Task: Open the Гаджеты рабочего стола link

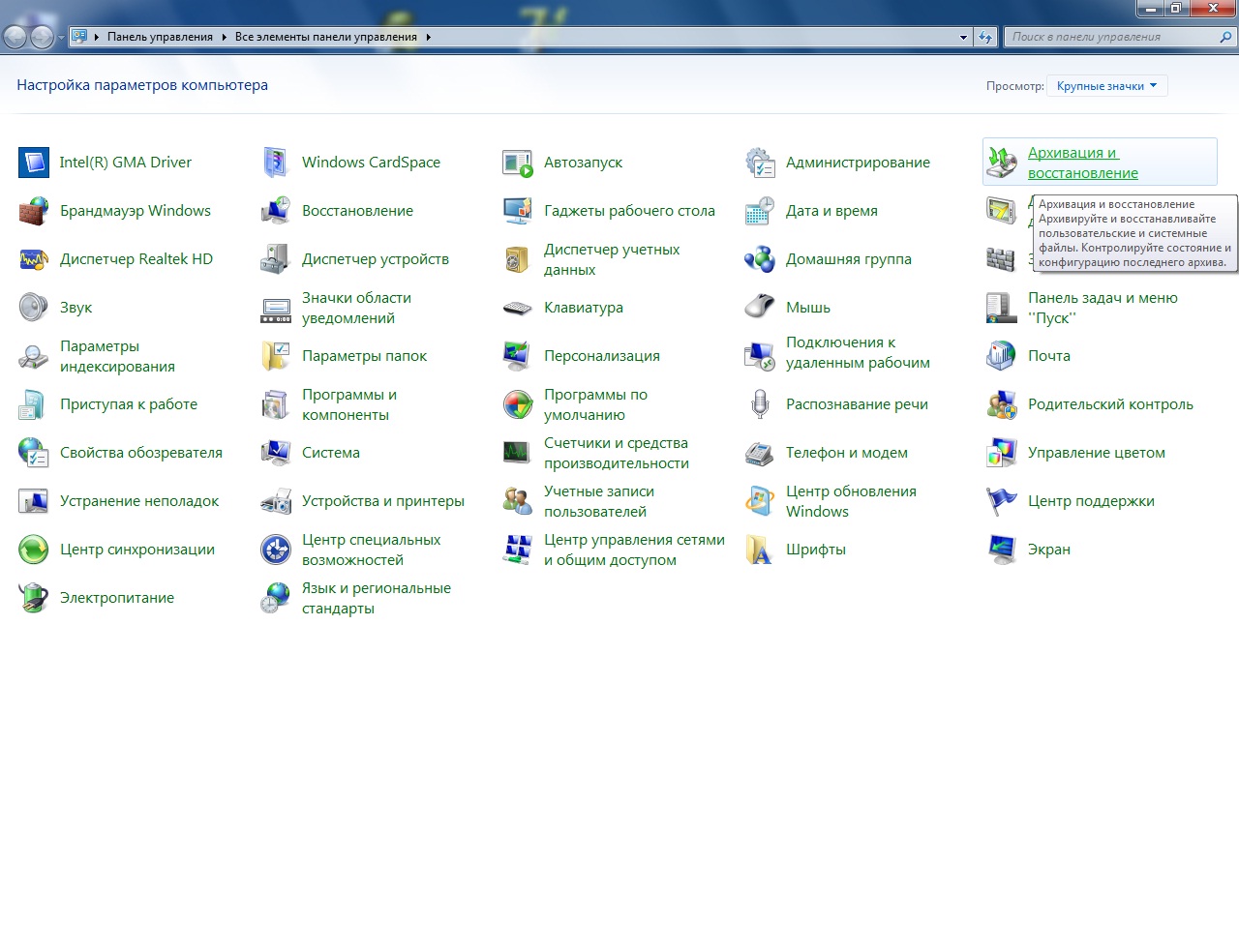Action: click(x=629, y=211)
